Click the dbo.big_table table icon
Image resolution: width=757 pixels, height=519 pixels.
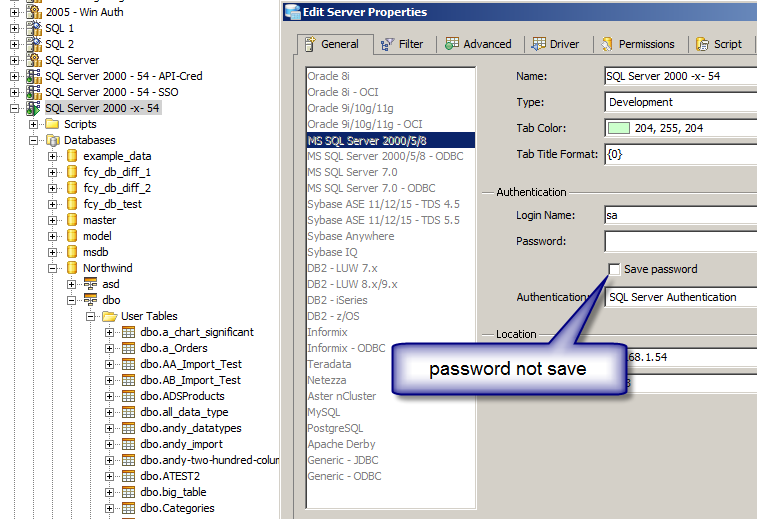click(x=128, y=492)
